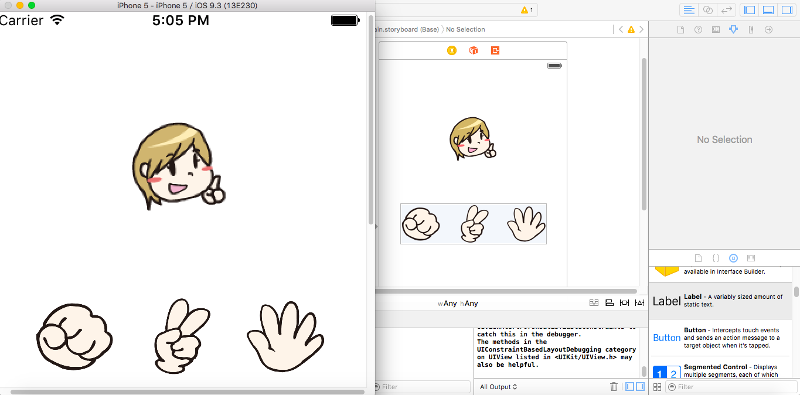Click the warning indicator in activity bar
The image size is (800, 395).
coord(527,10)
